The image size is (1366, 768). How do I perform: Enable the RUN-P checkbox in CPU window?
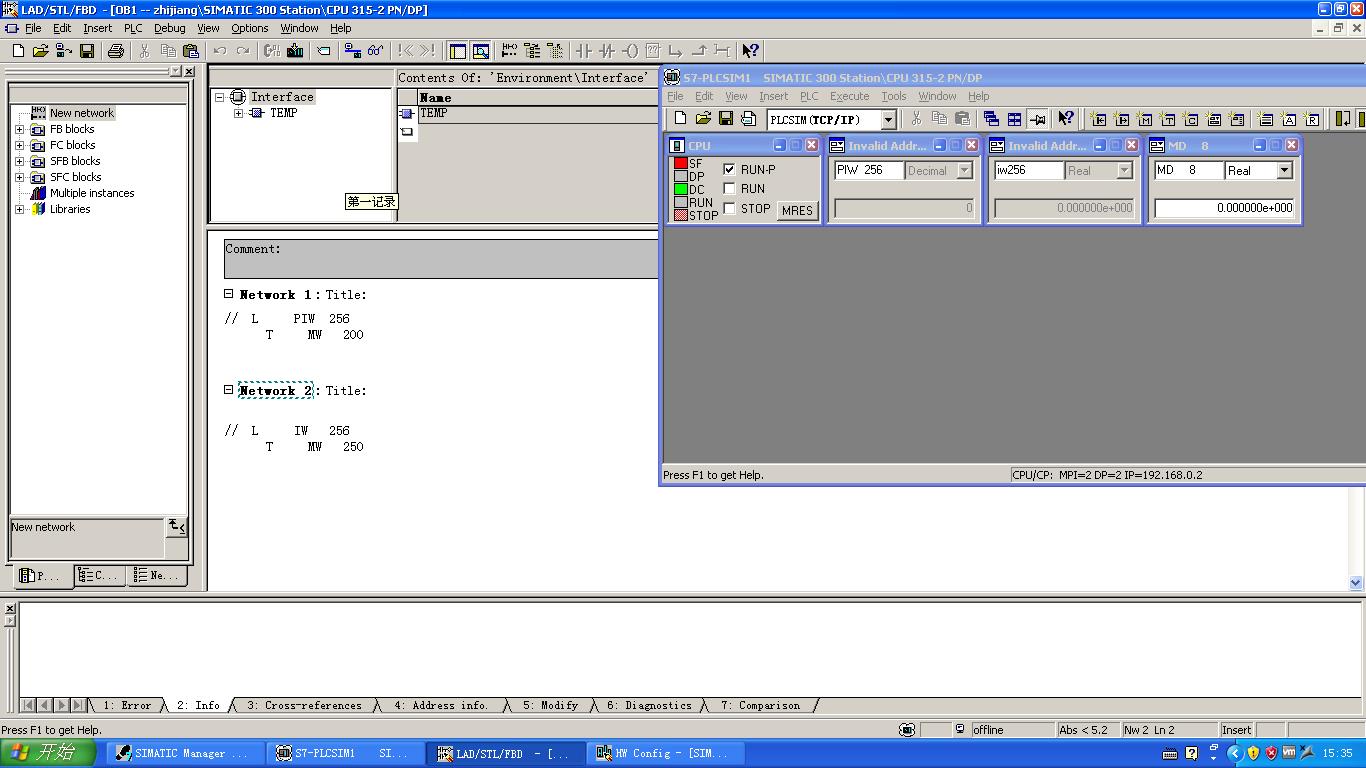[729, 170]
